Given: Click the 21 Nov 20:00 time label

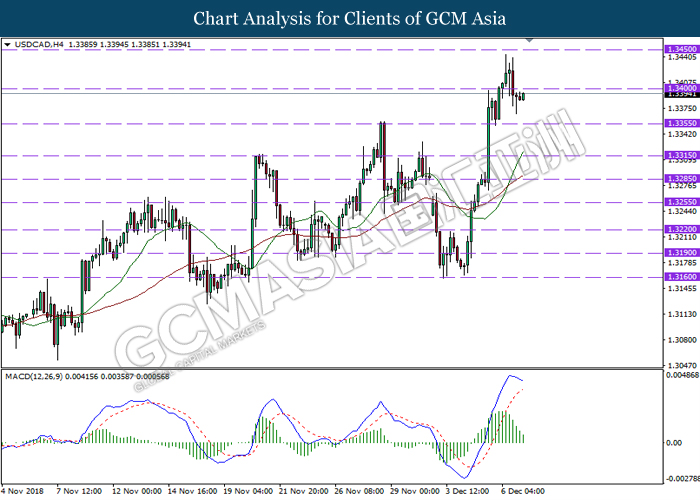Looking at the screenshot, I should click(x=304, y=491).
